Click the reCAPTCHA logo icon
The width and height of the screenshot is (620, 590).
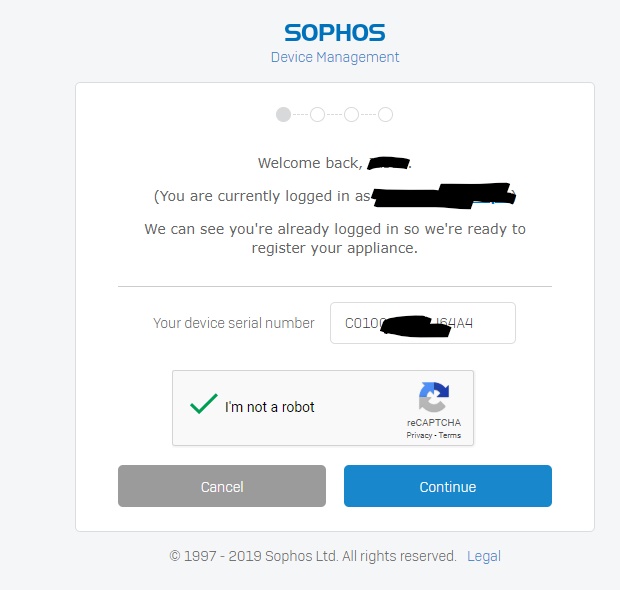coord(433,398)
